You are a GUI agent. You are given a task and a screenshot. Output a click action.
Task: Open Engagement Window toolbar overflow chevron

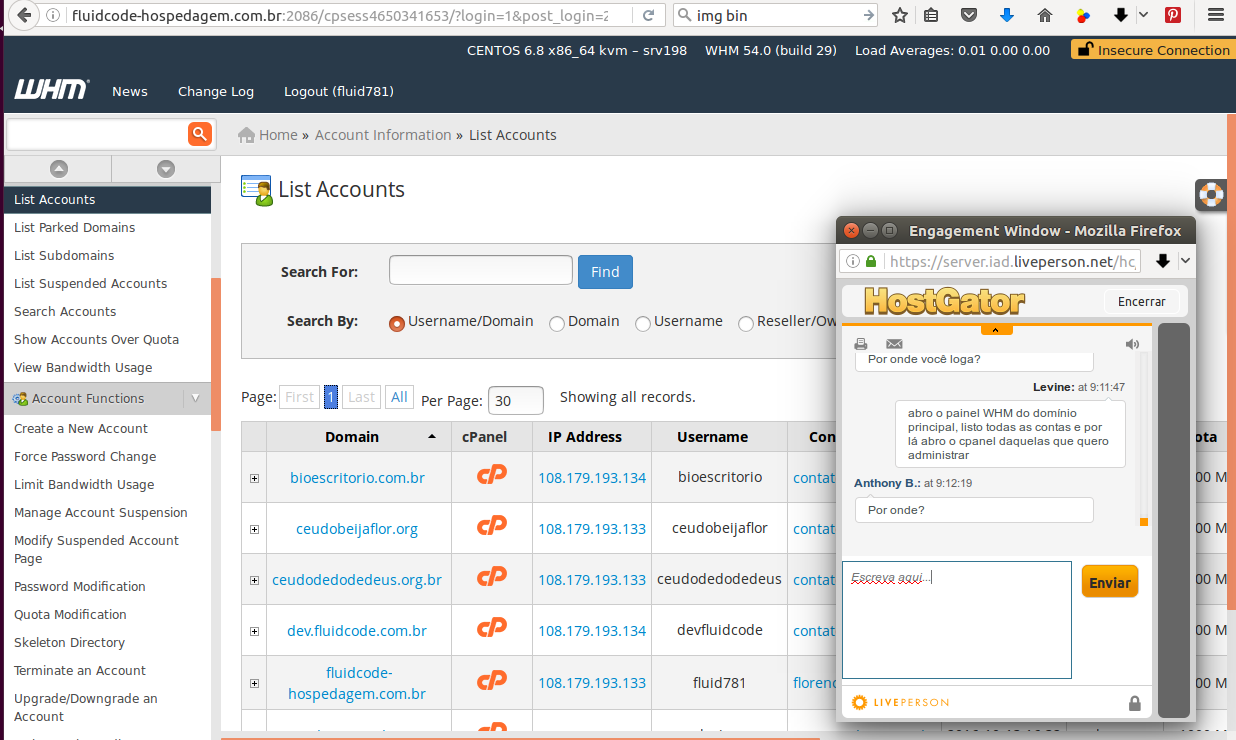1185,261
